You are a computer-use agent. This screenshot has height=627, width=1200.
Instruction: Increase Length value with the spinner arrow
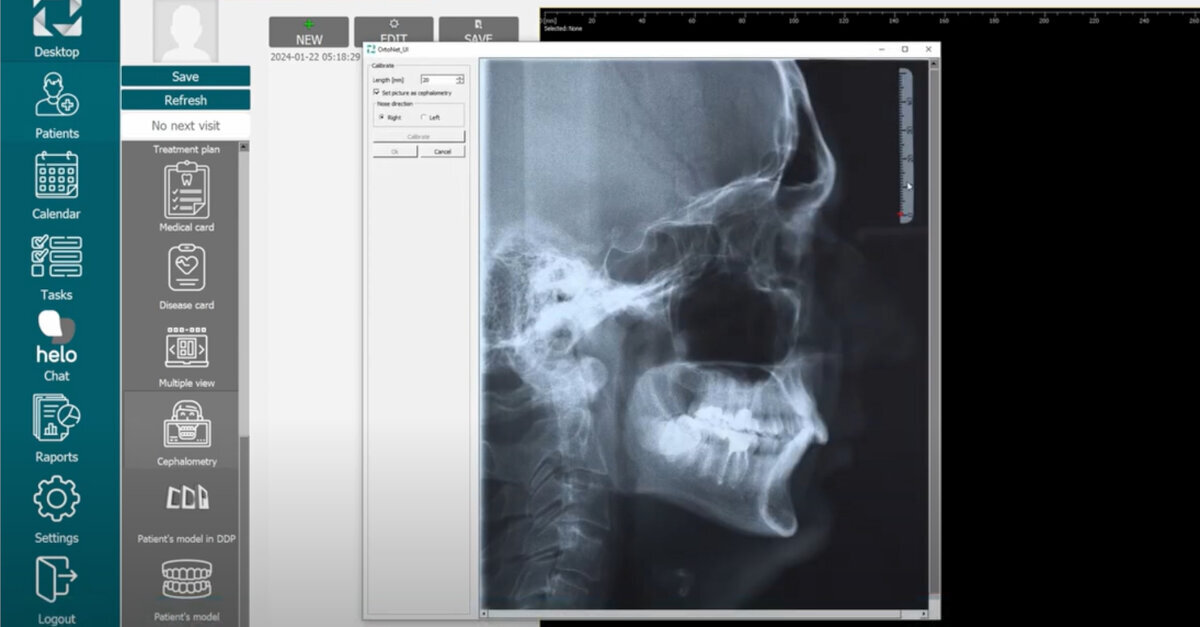[x=458, y=77]
